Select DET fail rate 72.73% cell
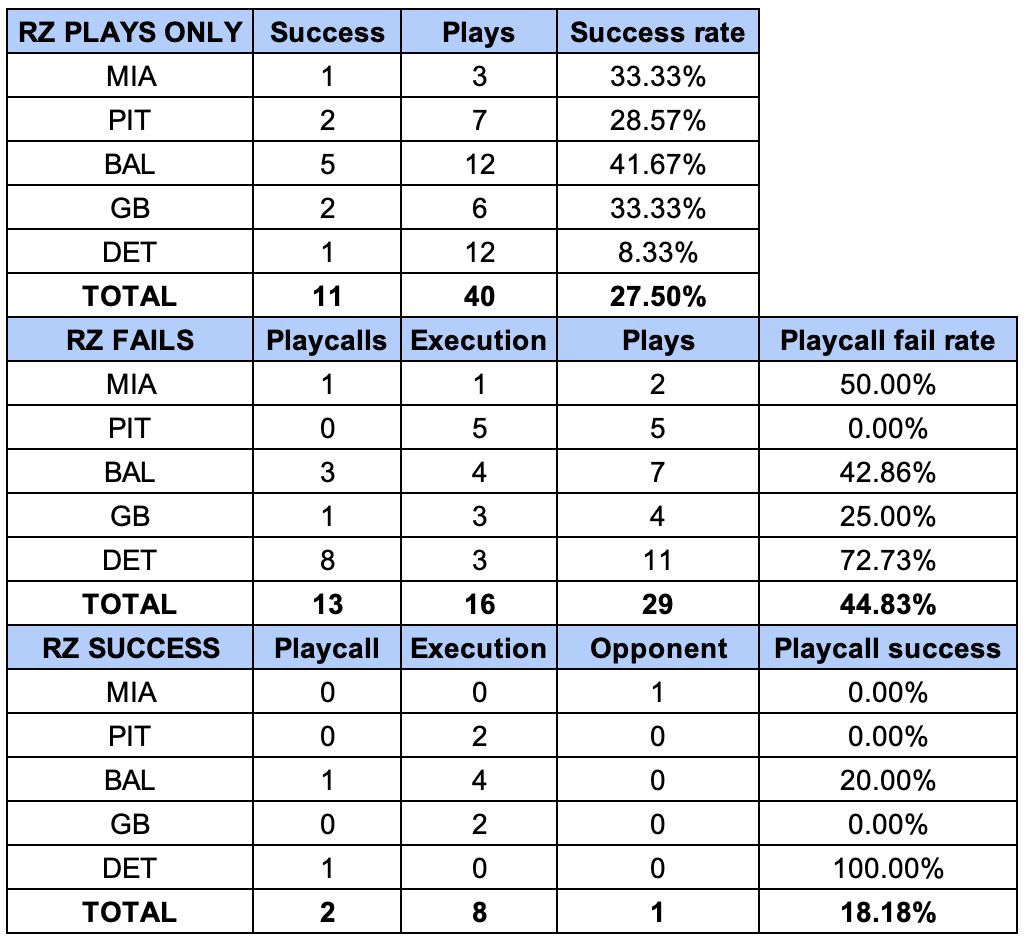Viewport: 1026px width, 938px height. point(888,560)
